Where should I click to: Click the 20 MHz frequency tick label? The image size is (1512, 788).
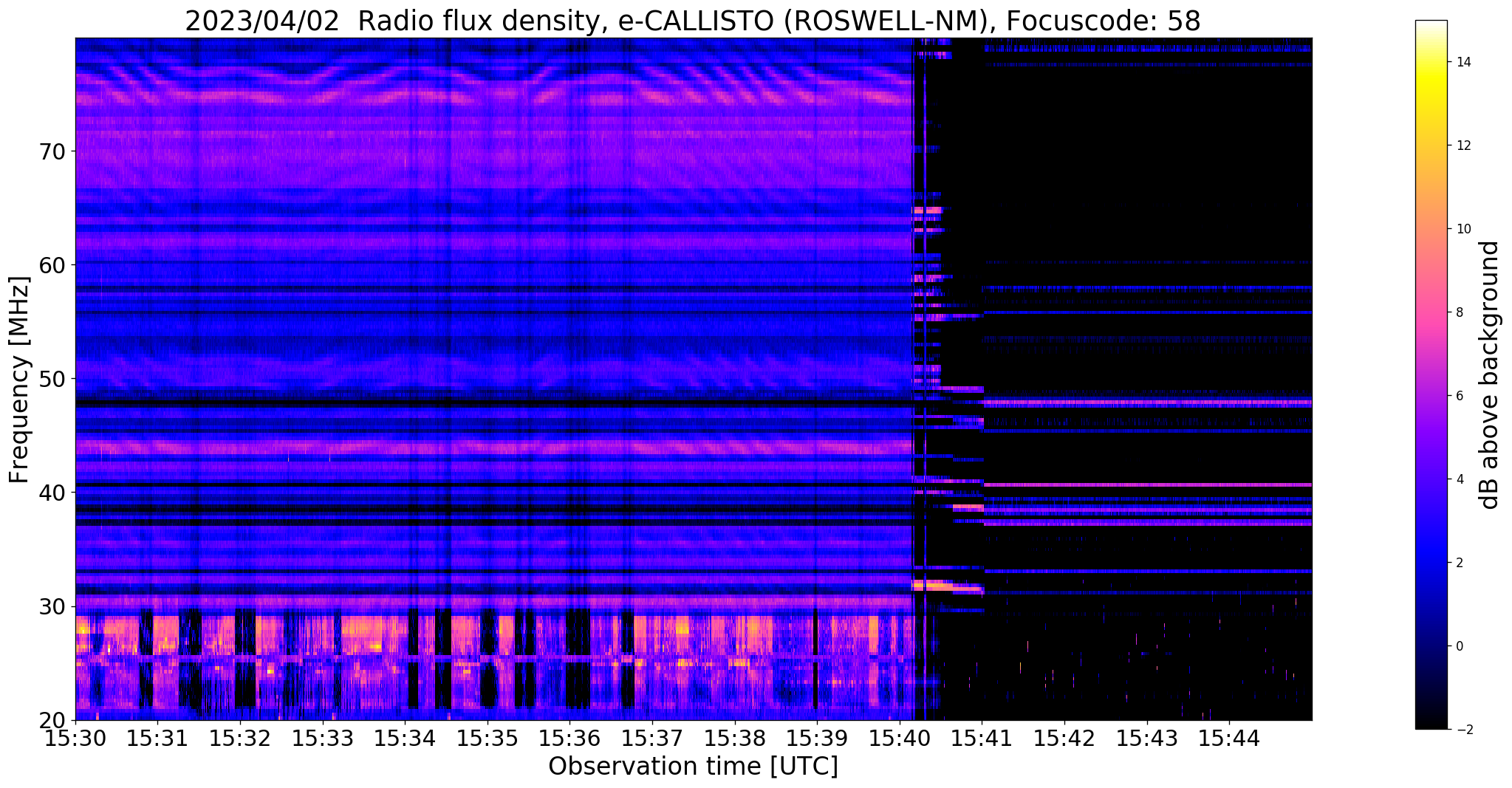tap(51, 720)
